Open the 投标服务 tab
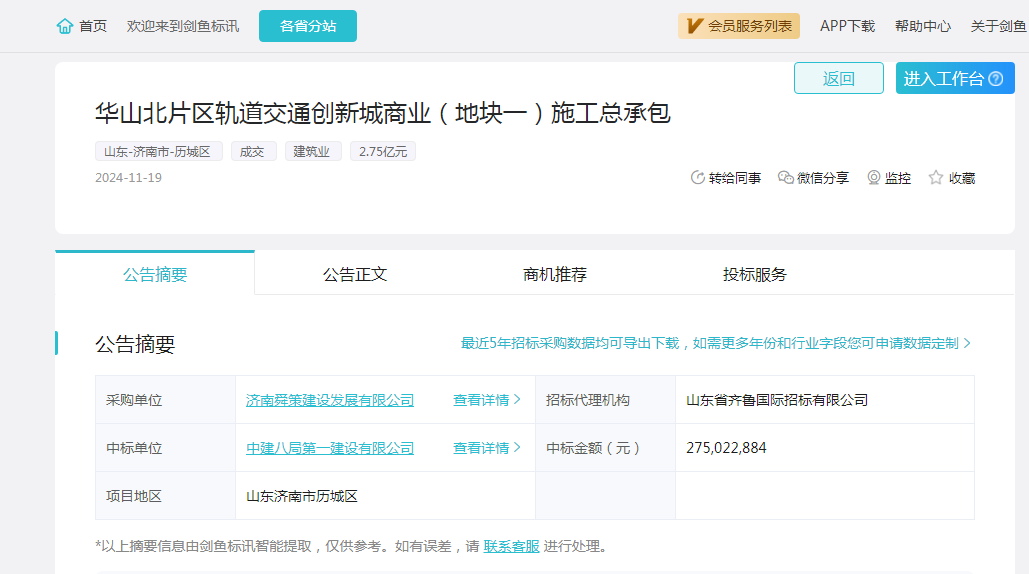Image resolution: width=1029 pixels, height=574 pixels. click(755, 274)
